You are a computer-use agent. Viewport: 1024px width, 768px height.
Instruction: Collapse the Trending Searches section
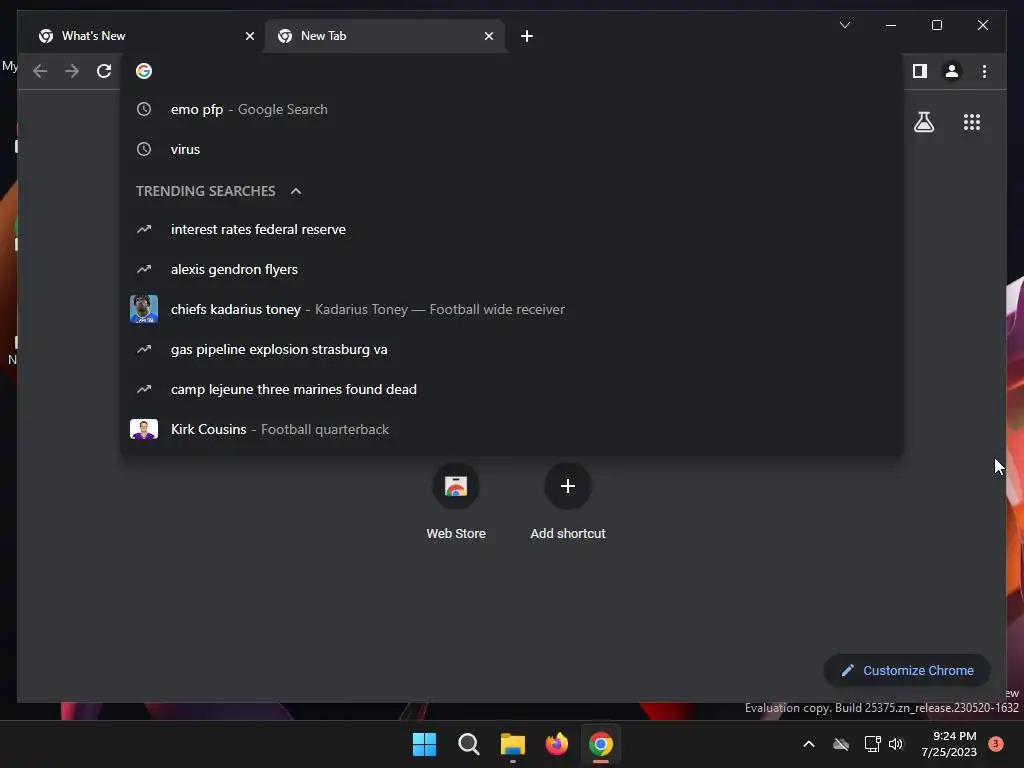click(x=296, y=191)
